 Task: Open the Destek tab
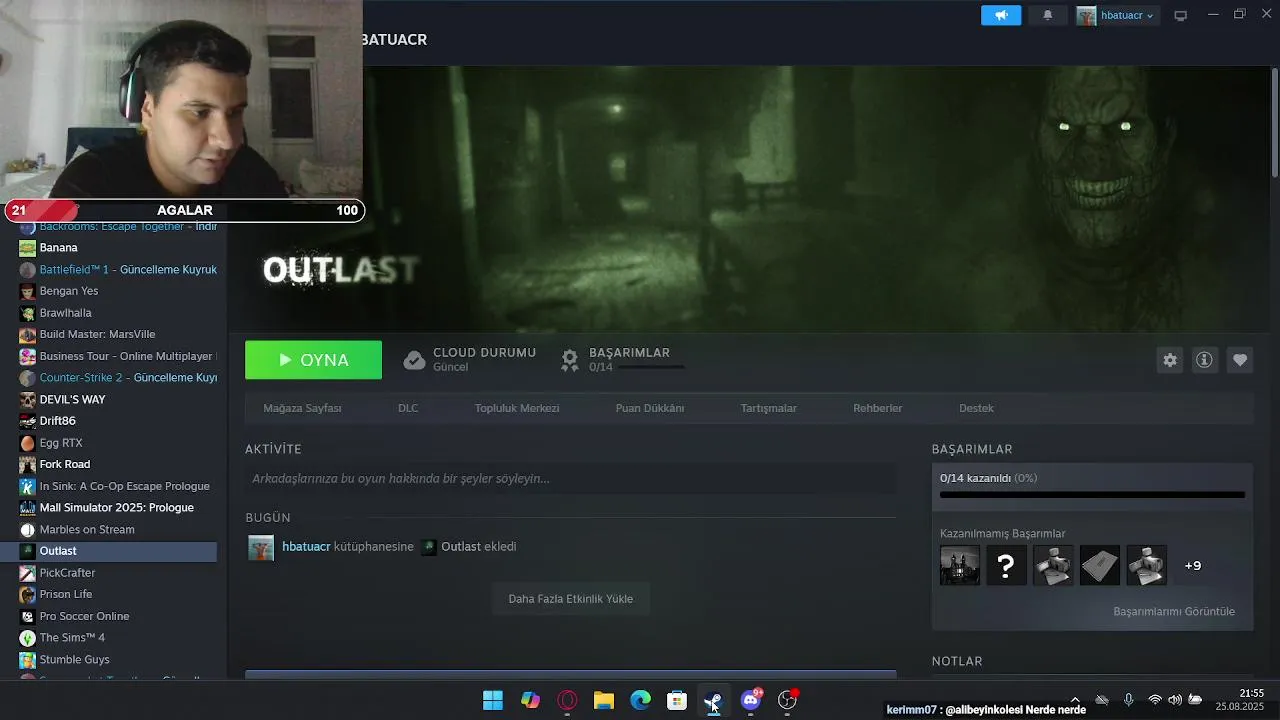click(x=976, y=408)
